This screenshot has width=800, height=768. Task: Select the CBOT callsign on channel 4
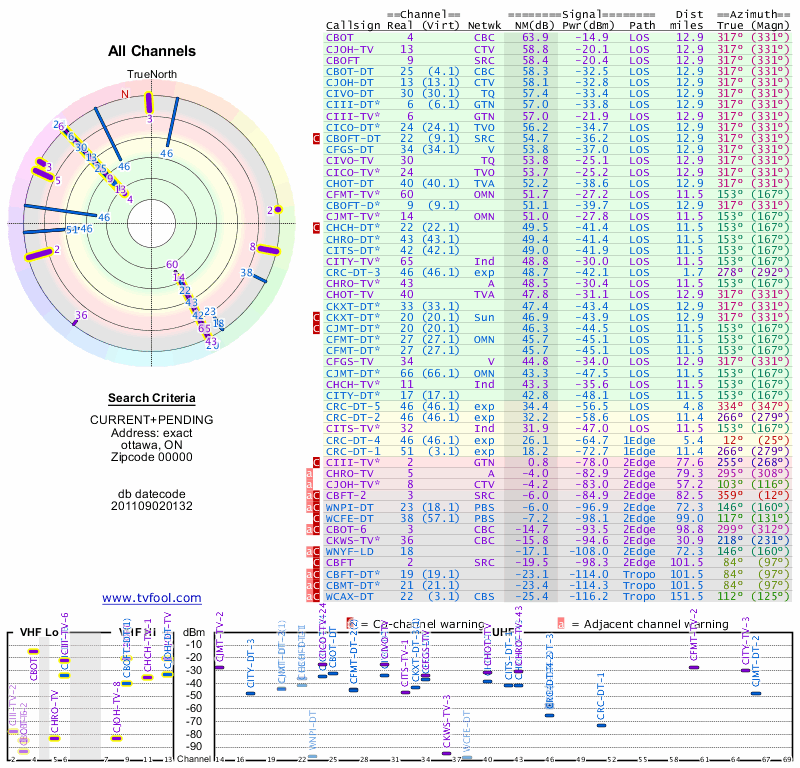point(340,38)
